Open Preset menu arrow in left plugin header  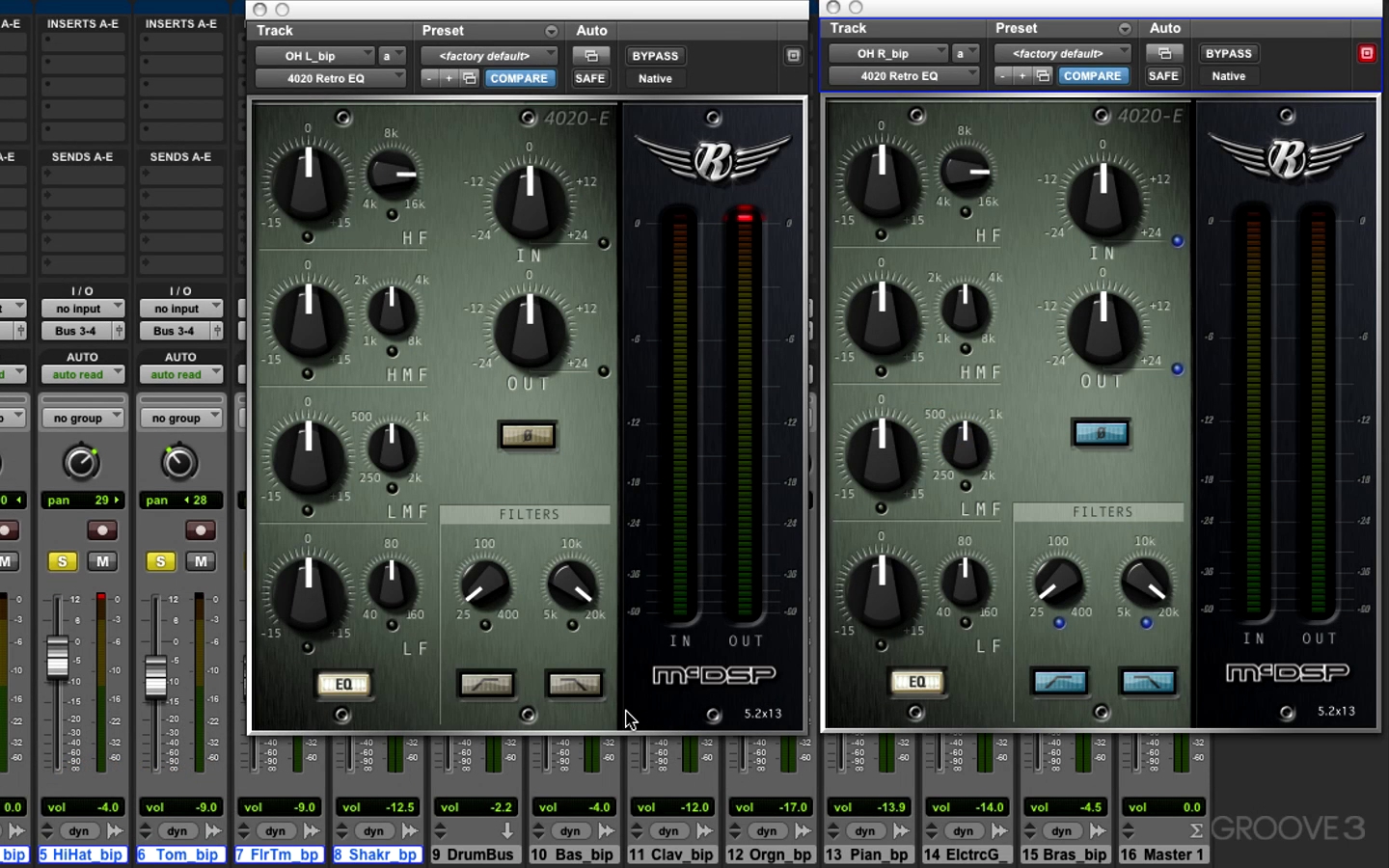point(551,31)
